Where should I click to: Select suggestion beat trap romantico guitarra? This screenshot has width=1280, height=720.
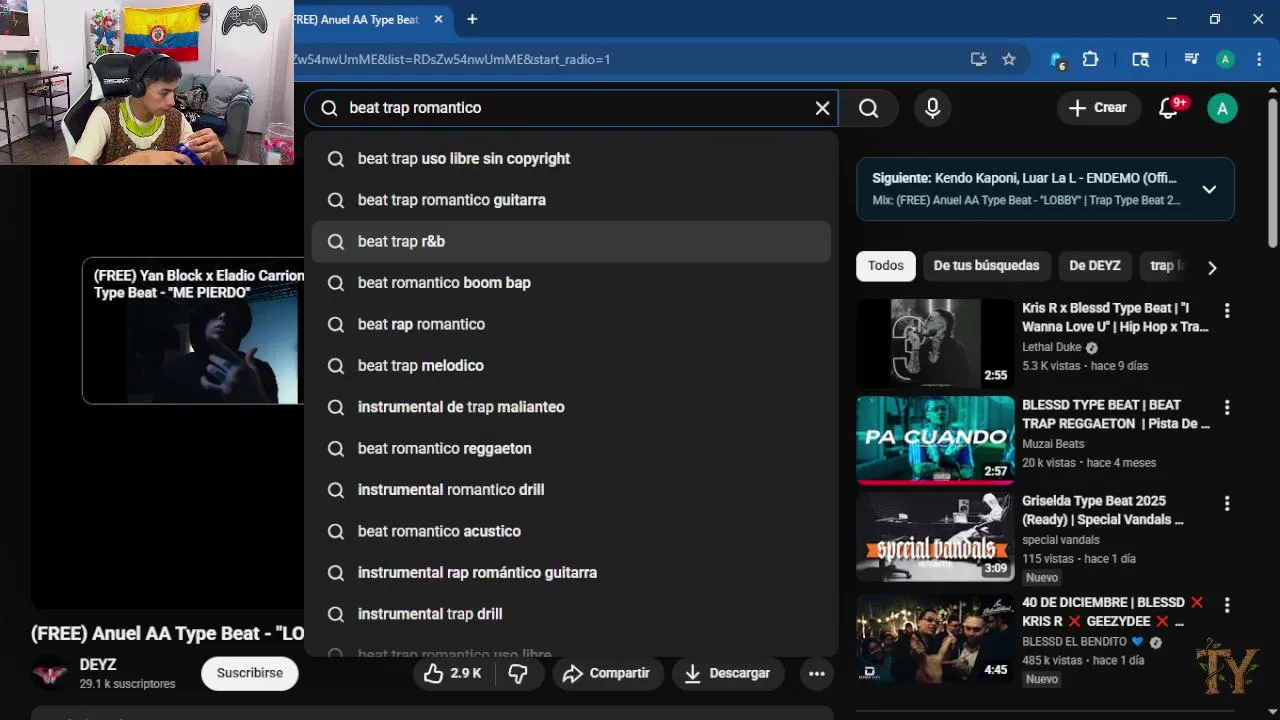pyautogui.click(x=571, y=200)
